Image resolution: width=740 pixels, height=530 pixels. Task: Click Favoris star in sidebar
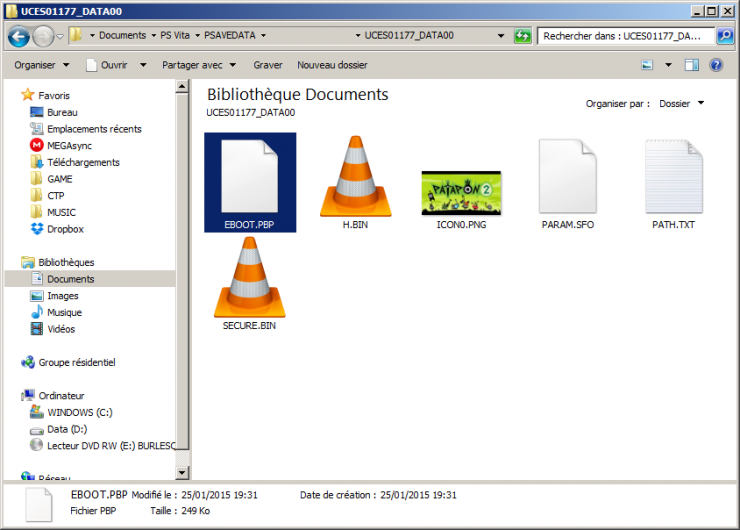point(28,95)
